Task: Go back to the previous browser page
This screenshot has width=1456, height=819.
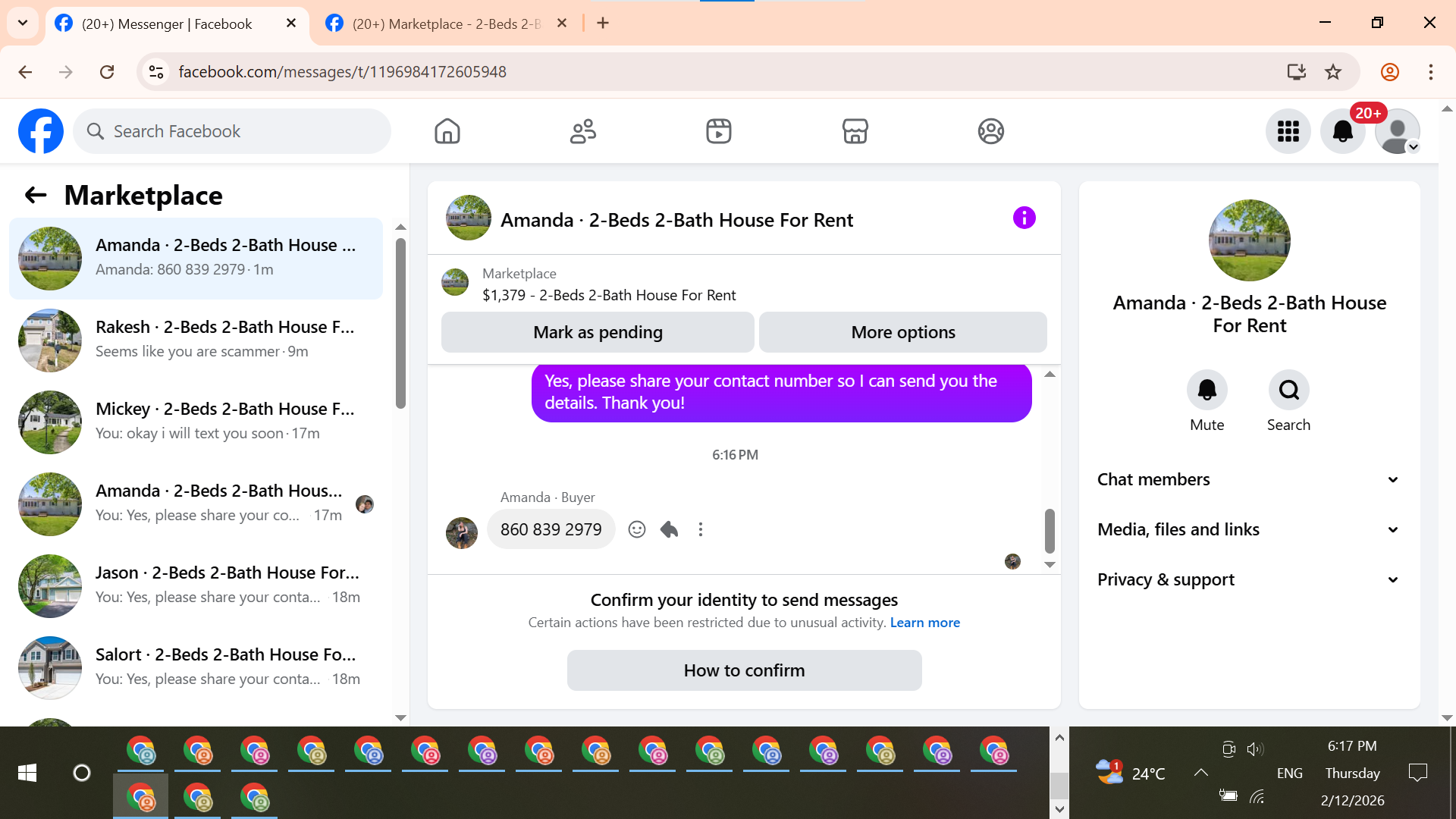Action: tap(25, 72)
